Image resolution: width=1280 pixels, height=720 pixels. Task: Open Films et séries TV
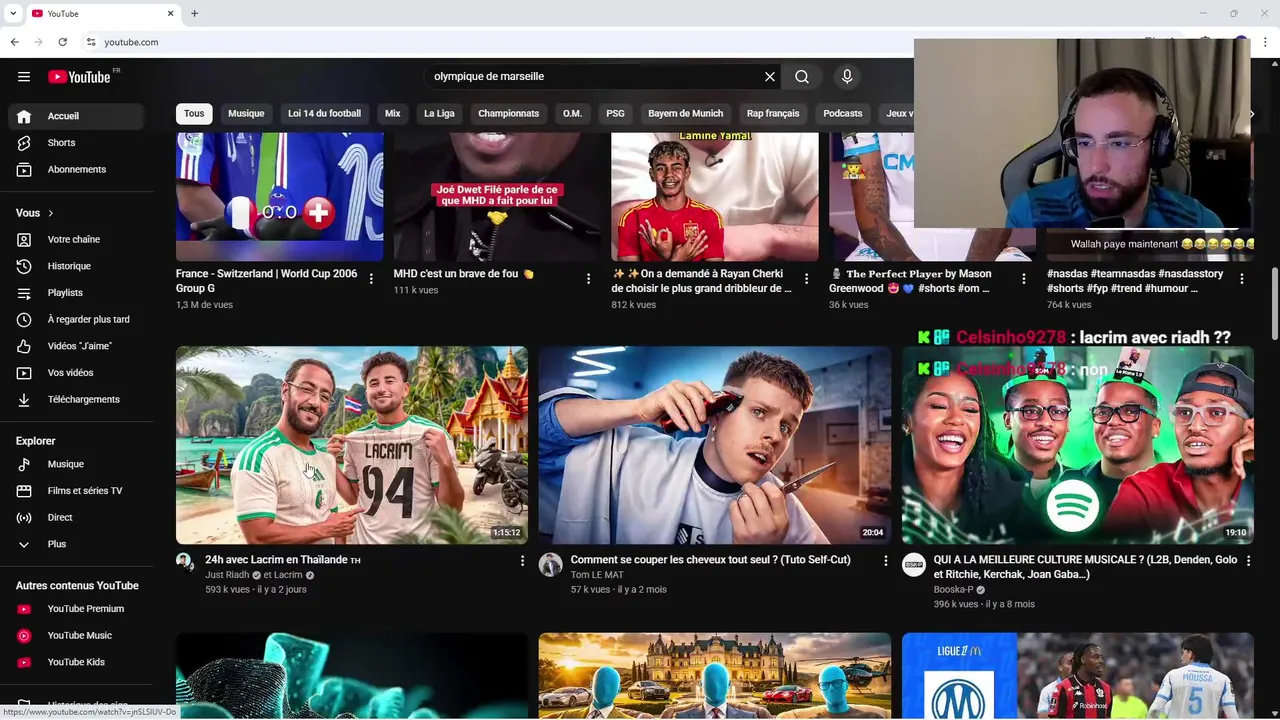(76, 491)
